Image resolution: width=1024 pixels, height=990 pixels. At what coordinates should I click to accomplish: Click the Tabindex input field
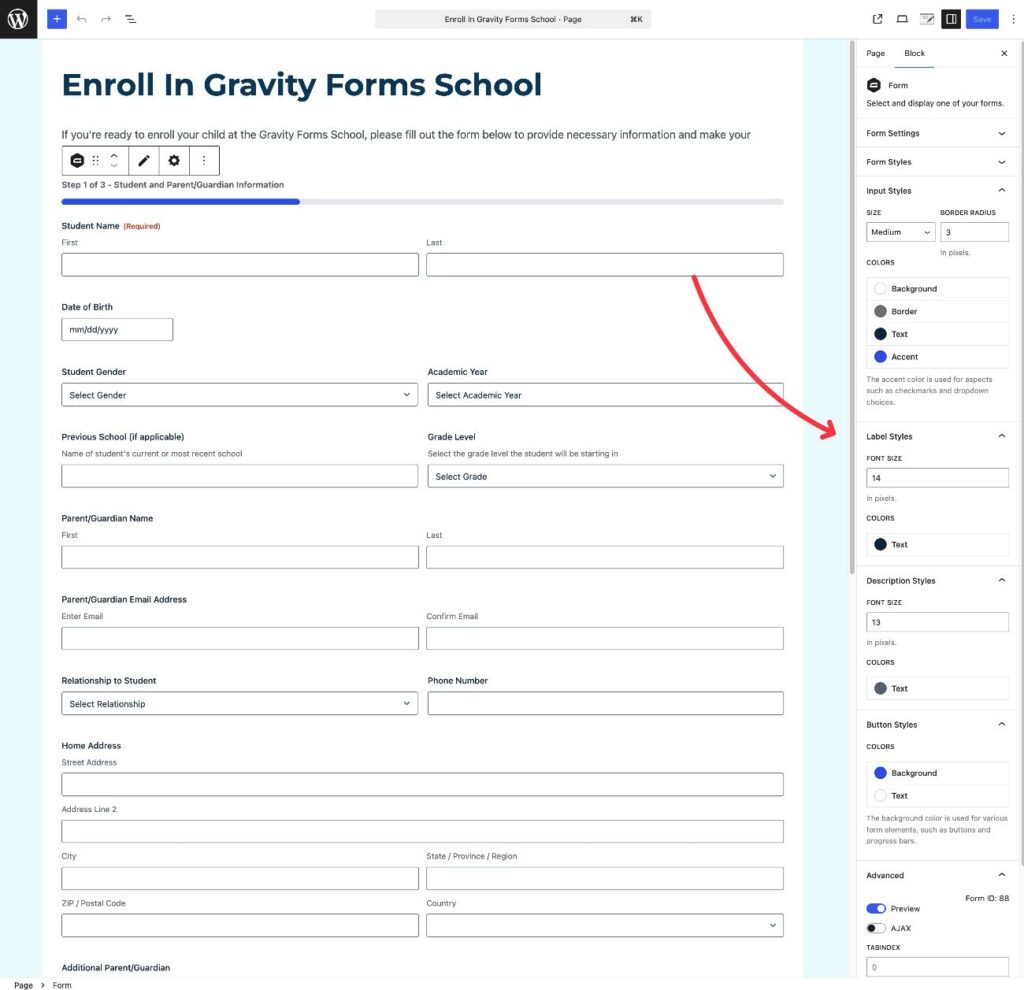[x=937, y=966]
